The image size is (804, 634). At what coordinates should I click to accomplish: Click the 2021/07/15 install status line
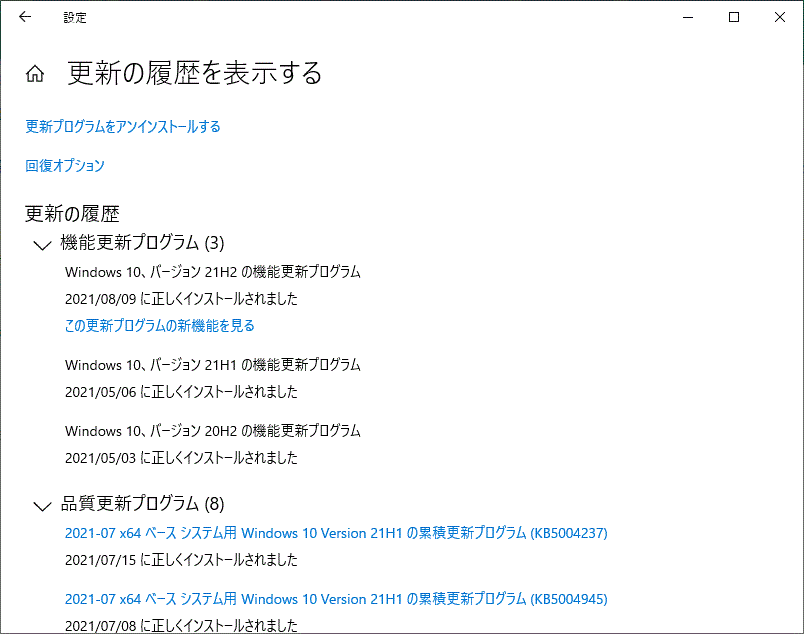click(x=181, y=560)
